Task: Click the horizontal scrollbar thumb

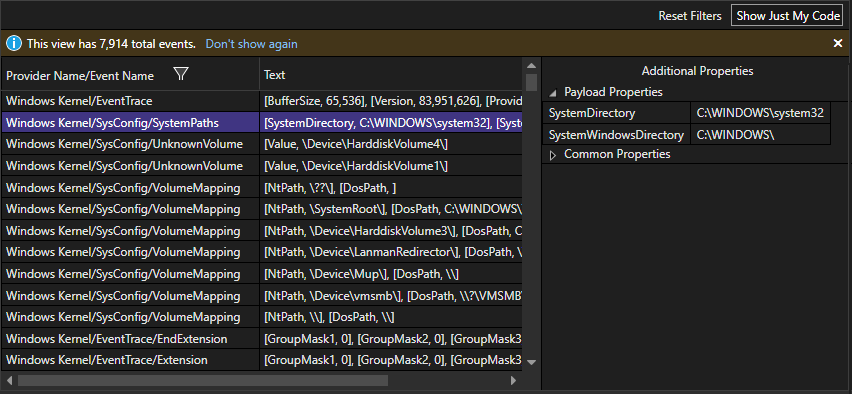Action: [203, 380]
